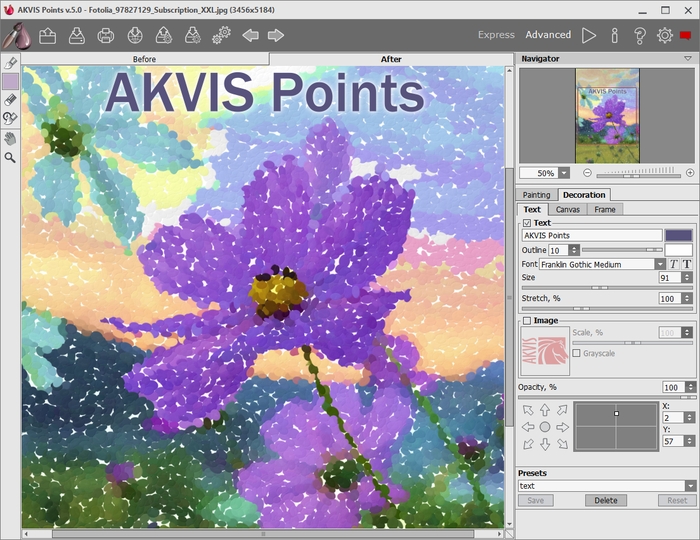
Task: Open the Presets text dropdown
Action: pyautogui.click(x=691, y=486)
